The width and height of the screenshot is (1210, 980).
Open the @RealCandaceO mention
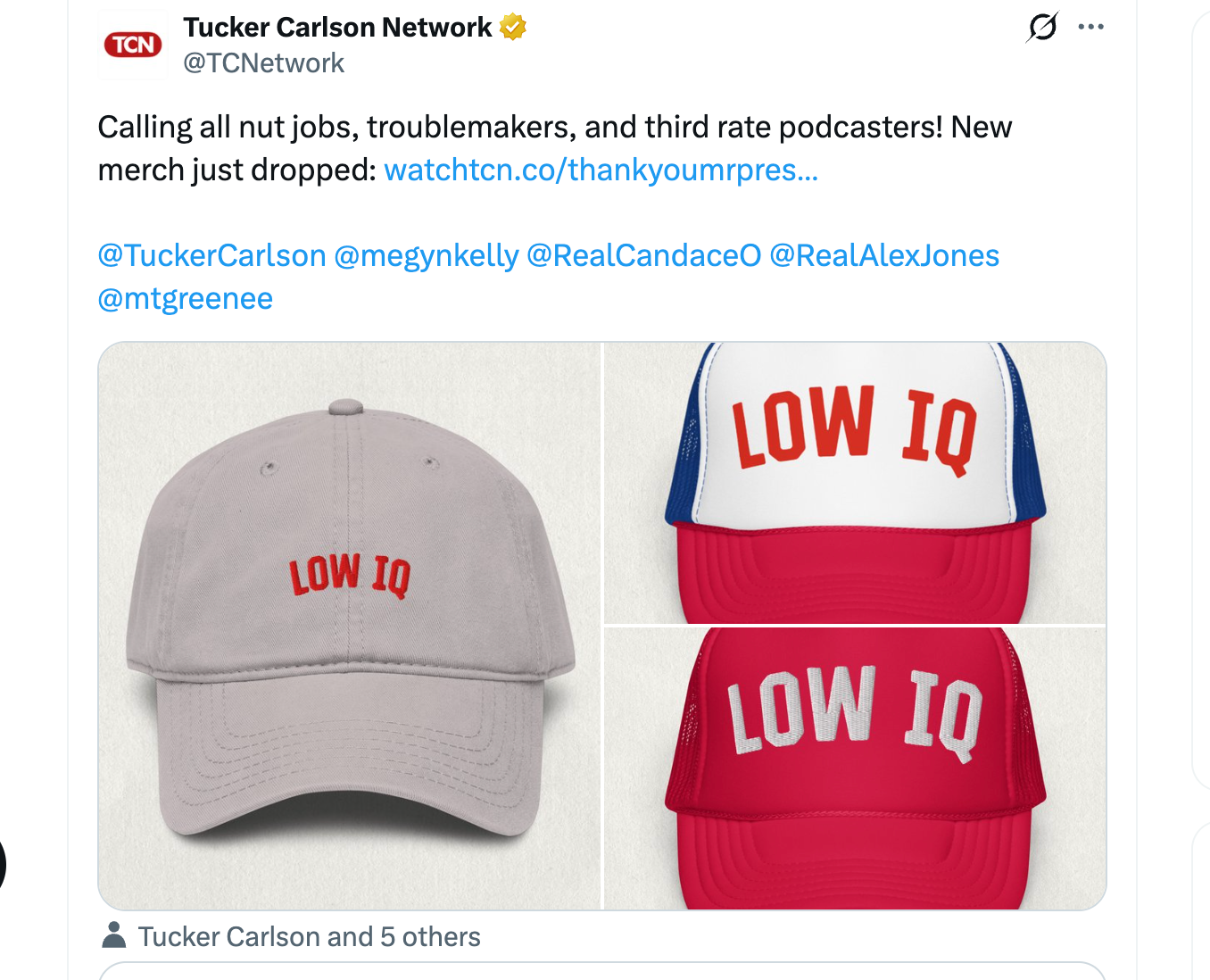click(x=643, y=256)
